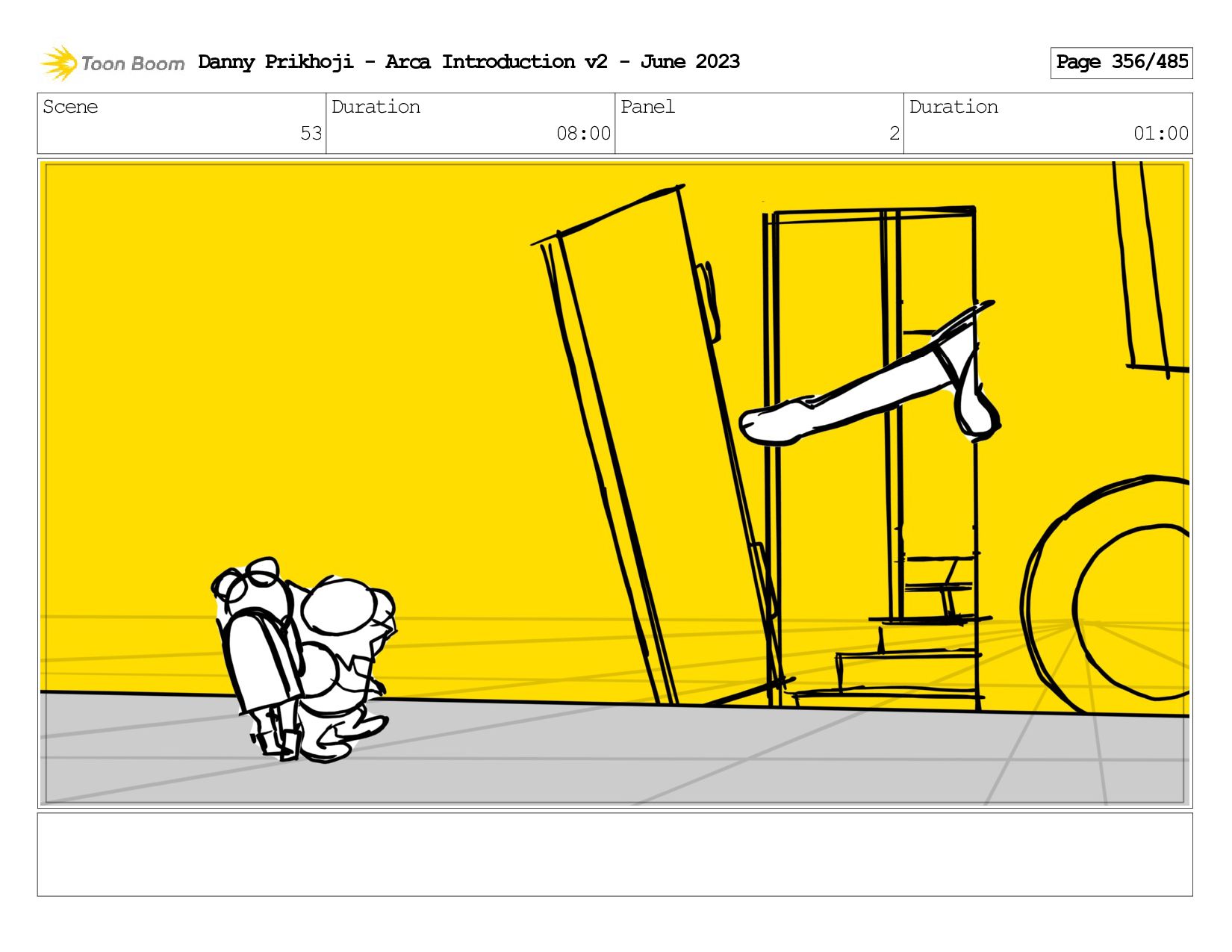Select the title text 'Danny Prikhoji - Arca Introduction v2 - June 2023'
Viewport: 1232px width, 952px height.
[x=469, y=62]
